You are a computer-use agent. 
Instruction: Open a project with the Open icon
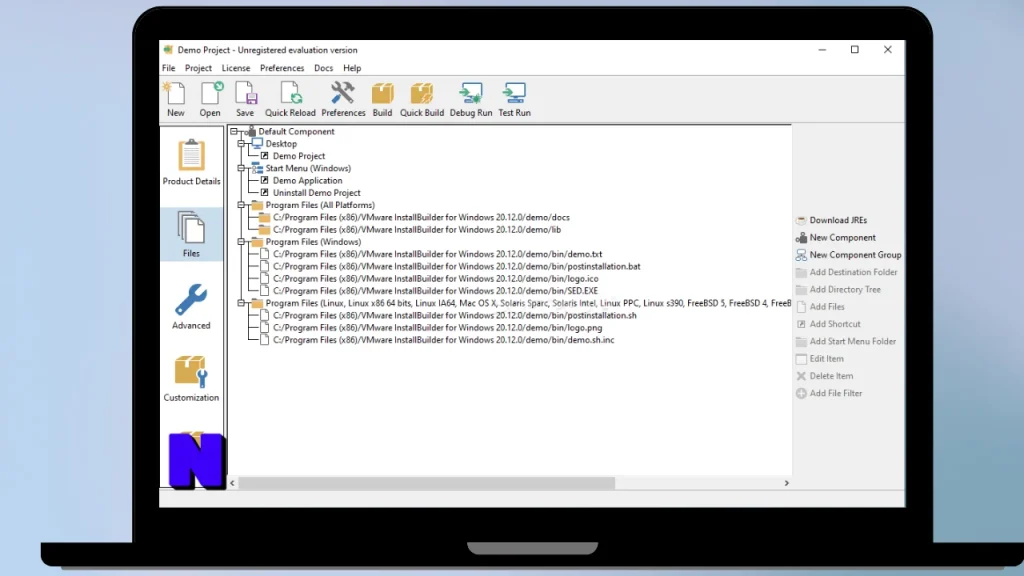(x=210, y=99)
